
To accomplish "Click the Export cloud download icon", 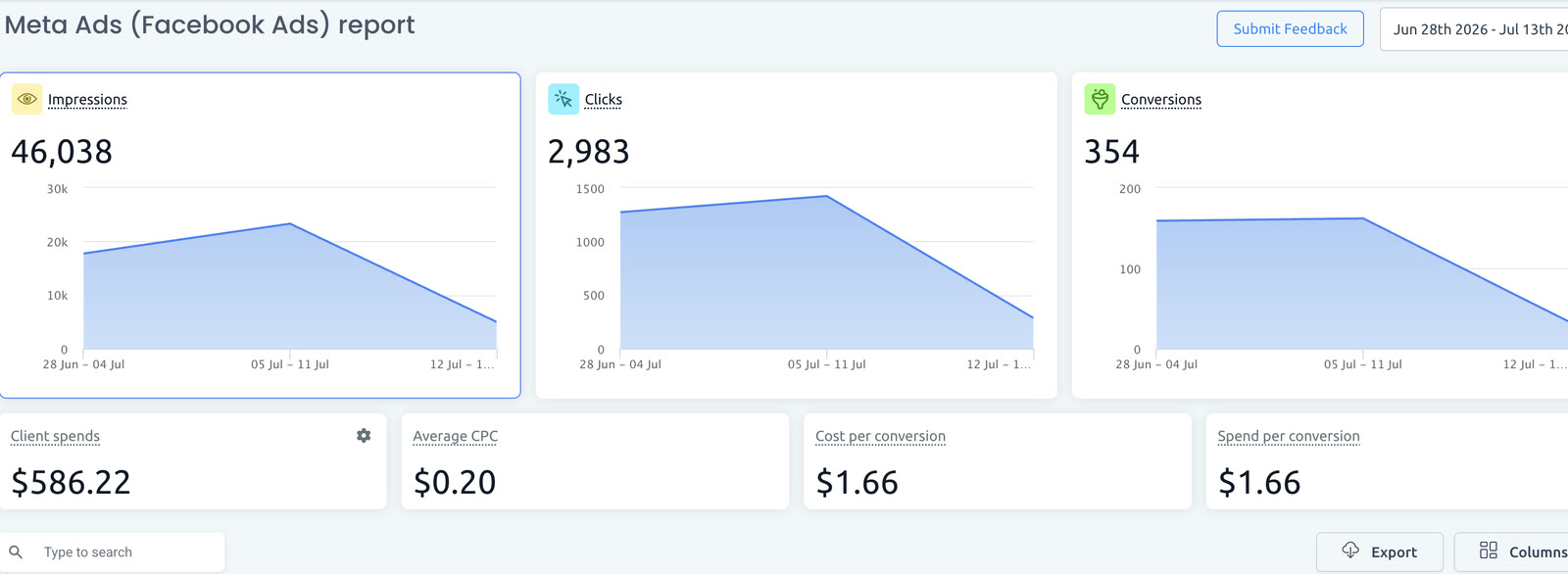I will tap(1350, 550).
